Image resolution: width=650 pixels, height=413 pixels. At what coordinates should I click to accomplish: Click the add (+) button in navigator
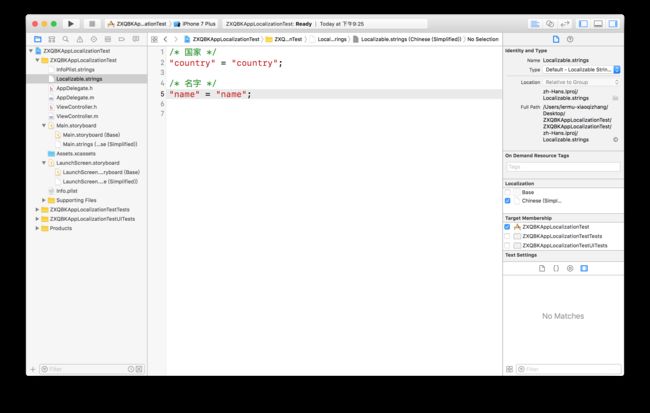pos(33,369)
